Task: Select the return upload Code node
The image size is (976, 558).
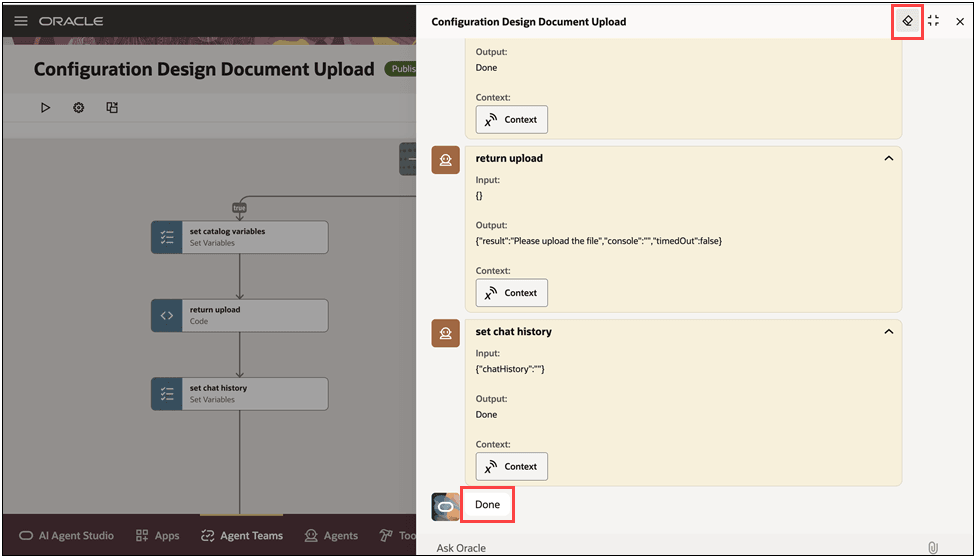Action: pos(240,316)
